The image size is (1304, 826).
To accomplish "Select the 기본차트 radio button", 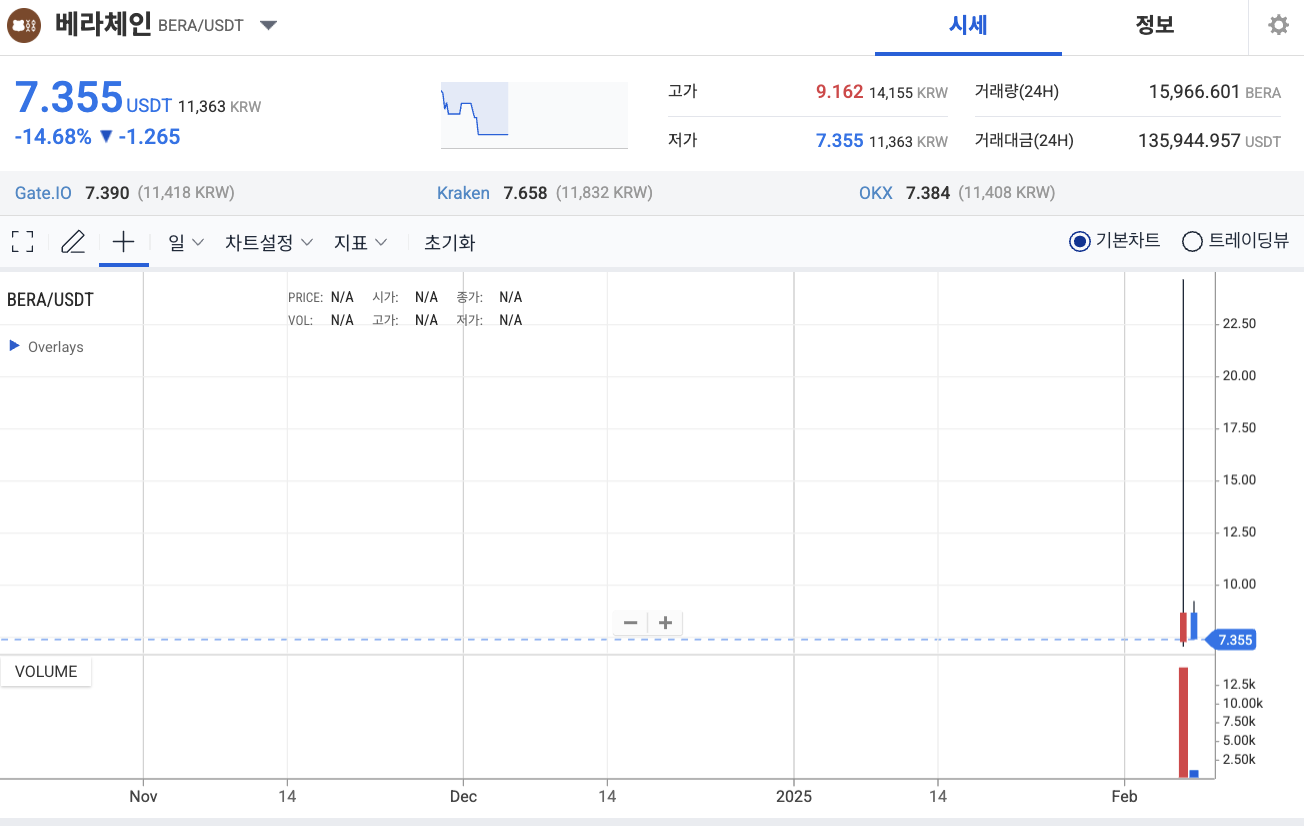I will tap(1079, 241).
